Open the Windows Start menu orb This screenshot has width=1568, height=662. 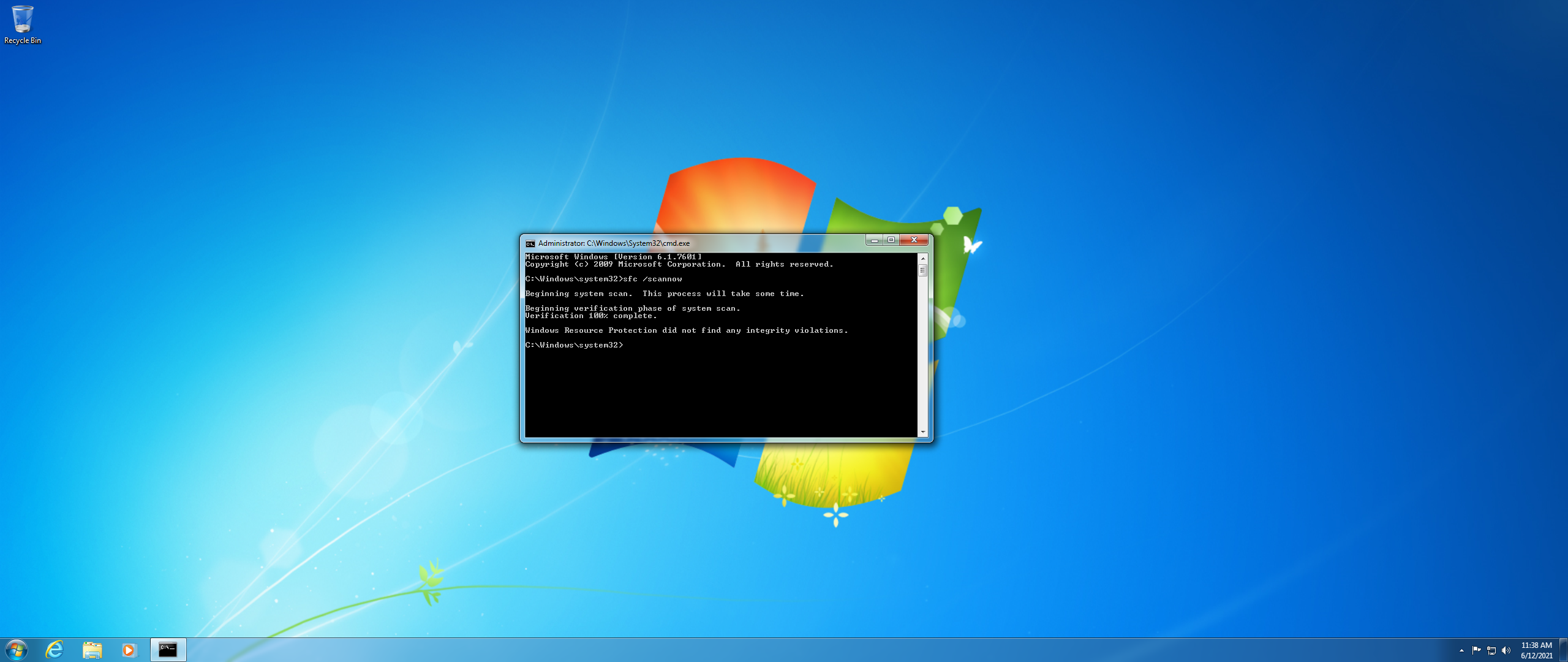(17, 650)
